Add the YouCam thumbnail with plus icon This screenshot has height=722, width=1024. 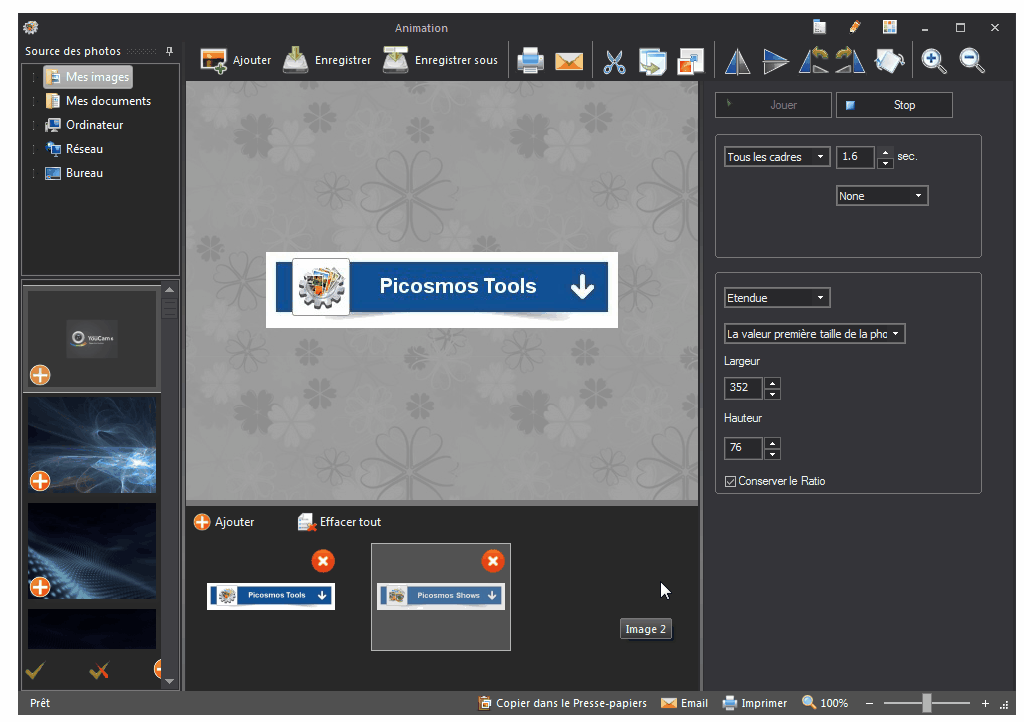click(x=40, y=375)
